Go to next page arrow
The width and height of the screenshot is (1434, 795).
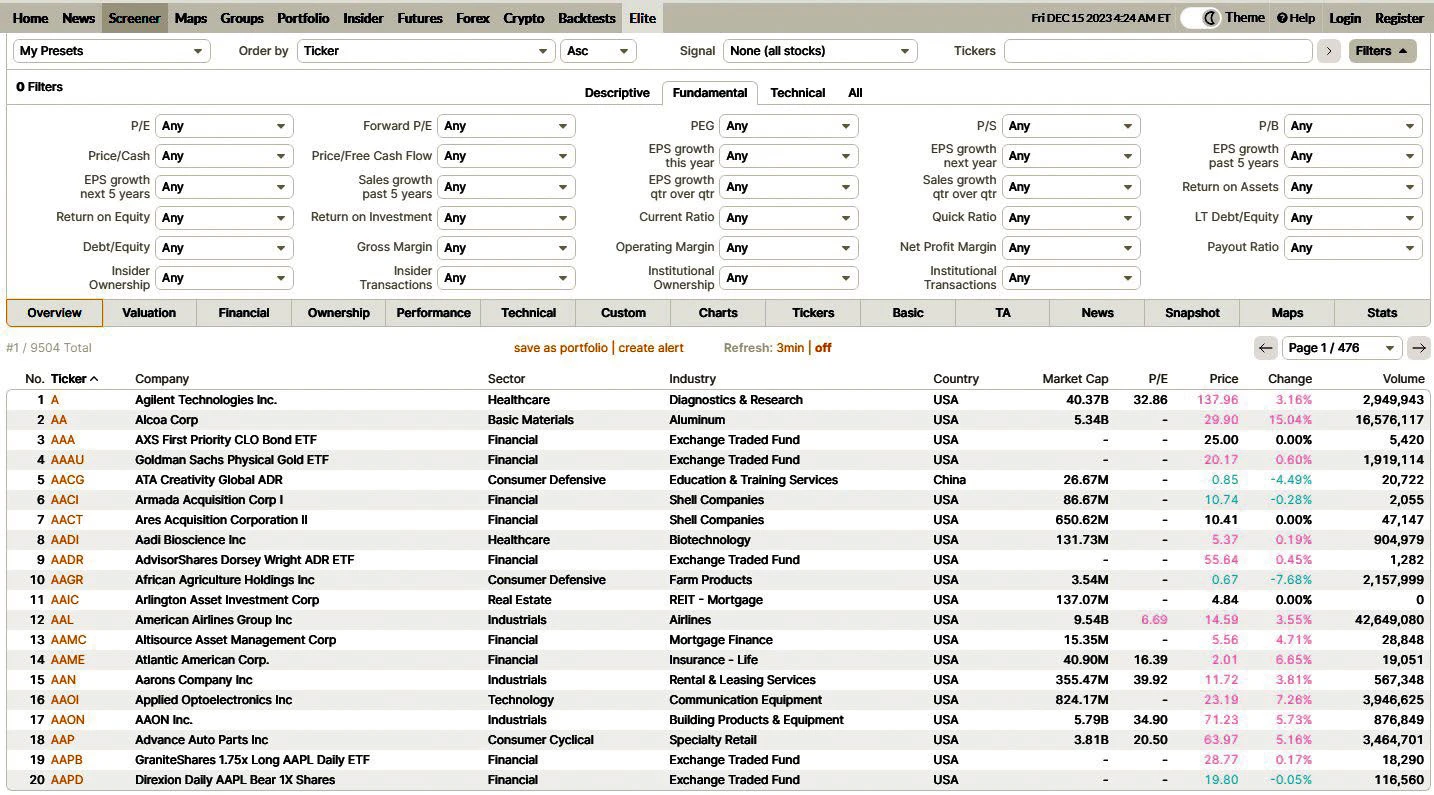pos(1418,348)
